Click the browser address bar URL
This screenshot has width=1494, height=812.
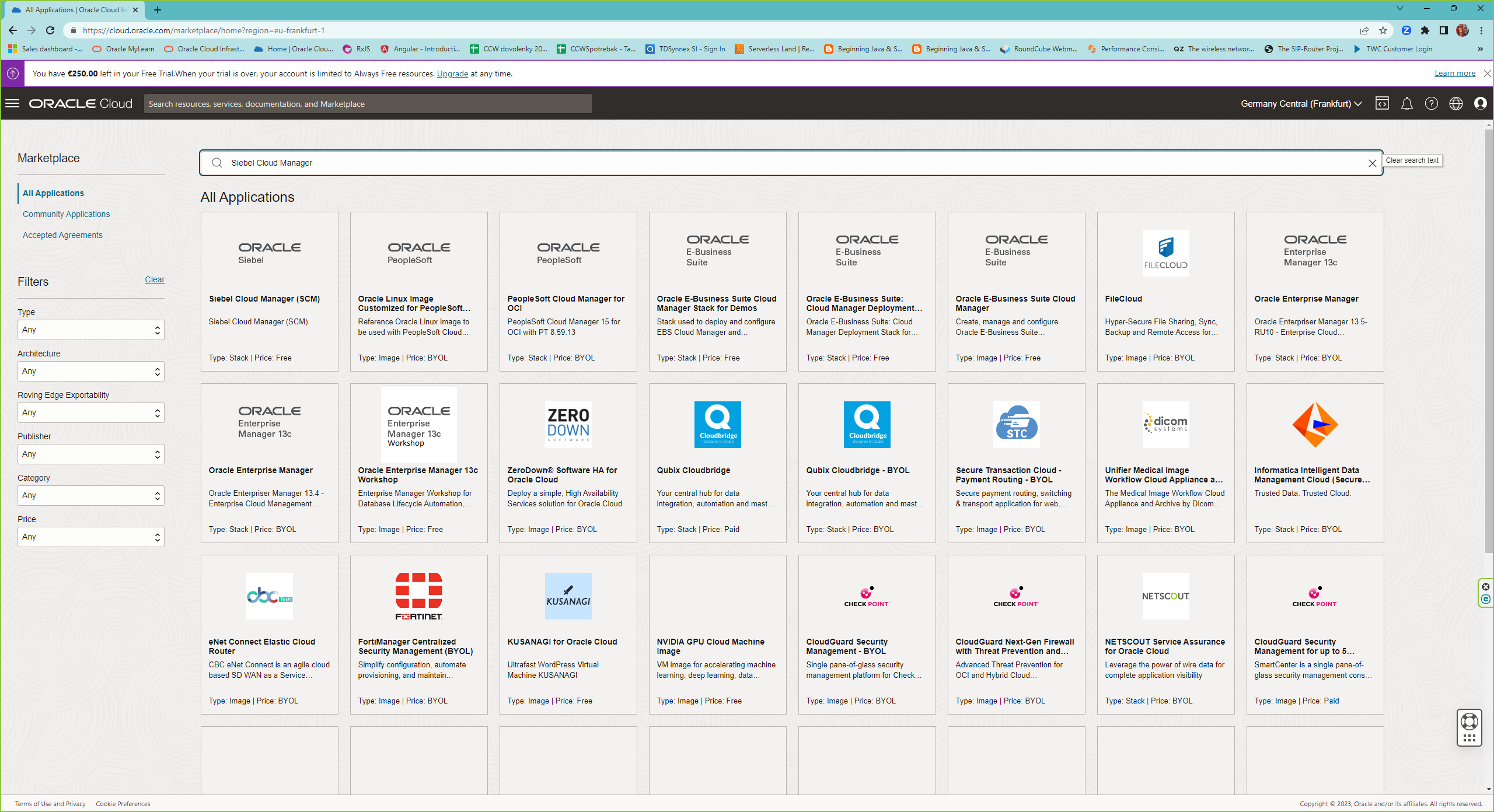tap(204, 30)
